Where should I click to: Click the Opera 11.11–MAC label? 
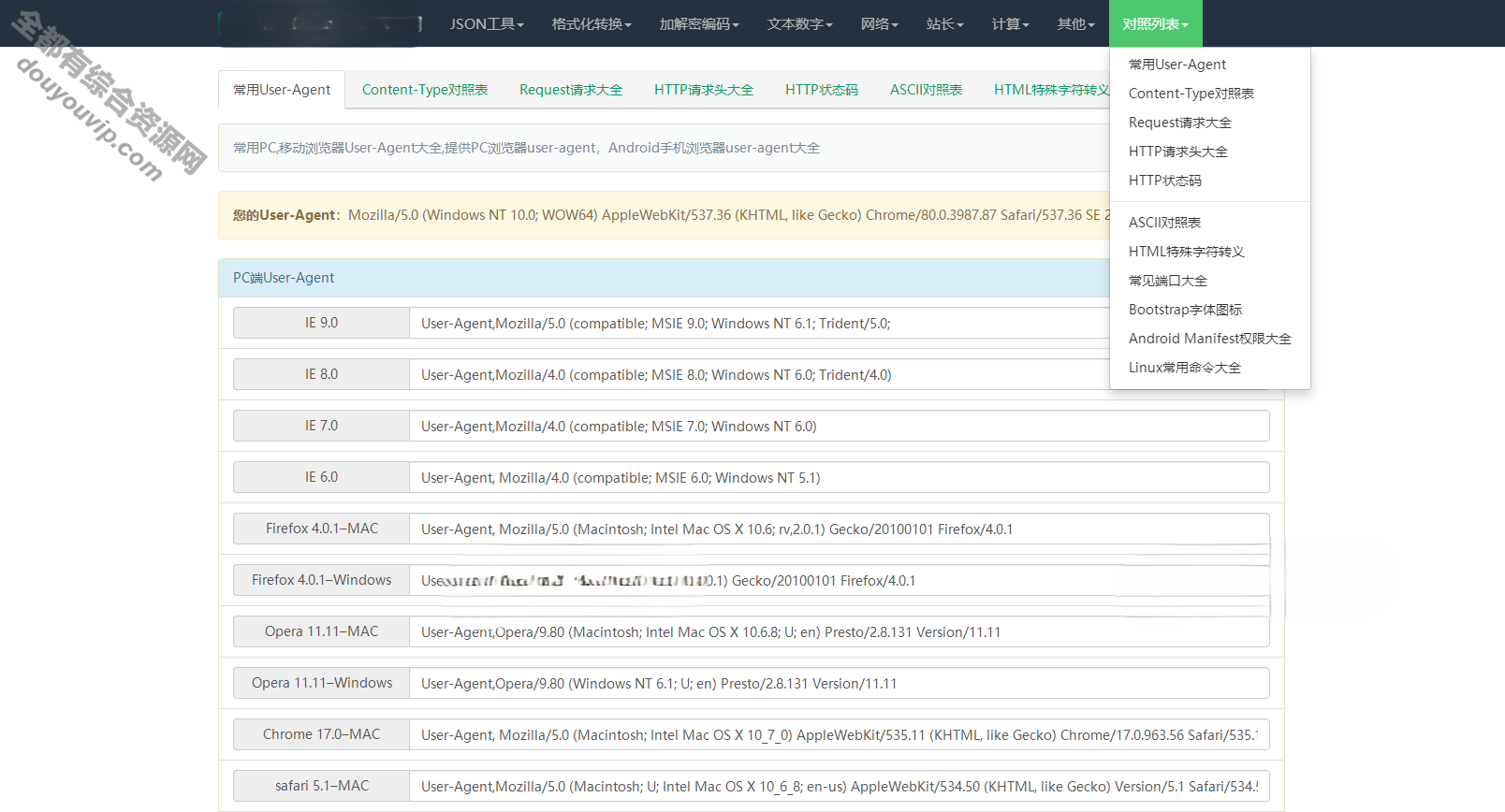pos(321,631)
